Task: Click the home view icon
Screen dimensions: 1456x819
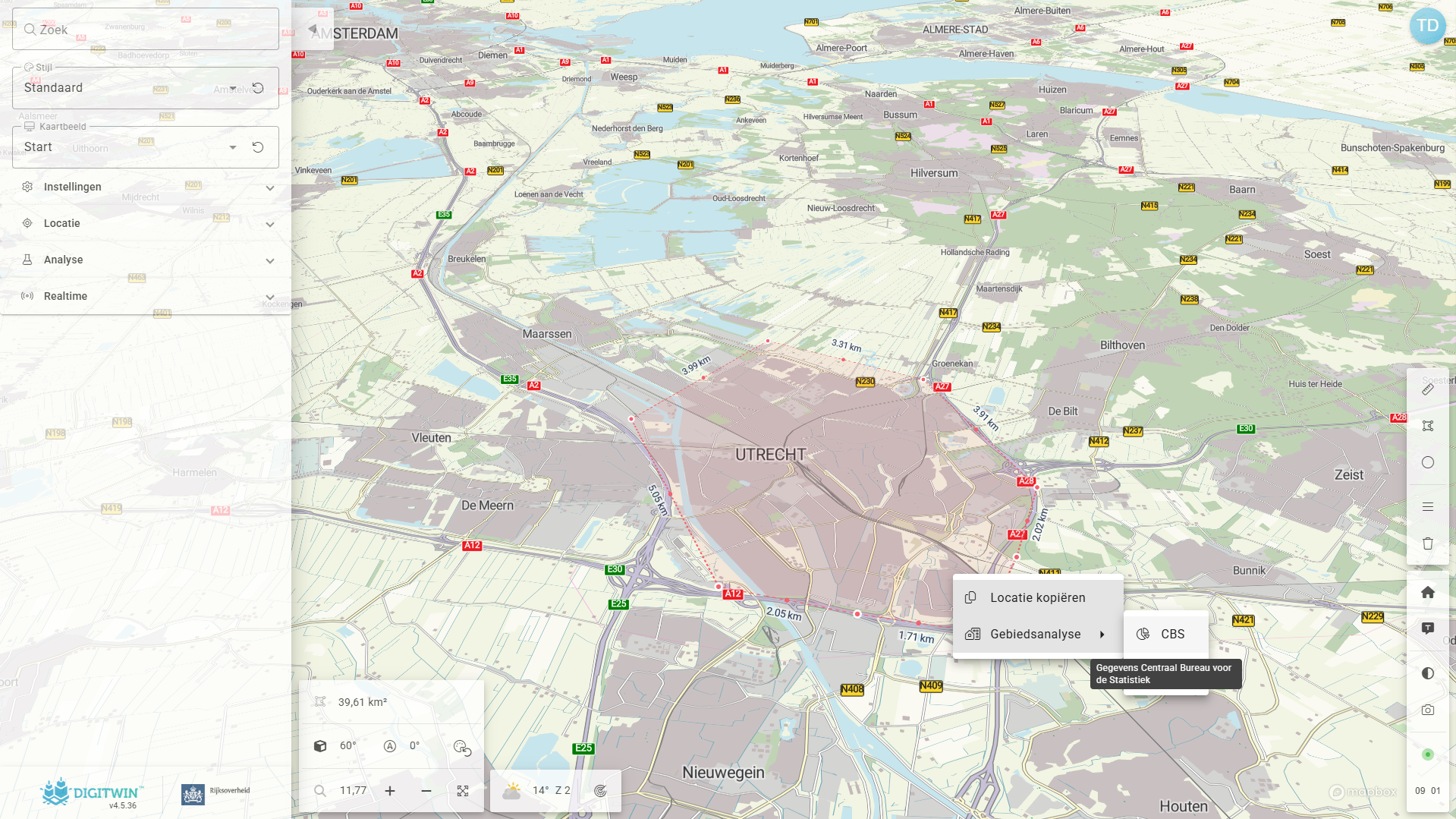Action: (x=1427, y=592)
